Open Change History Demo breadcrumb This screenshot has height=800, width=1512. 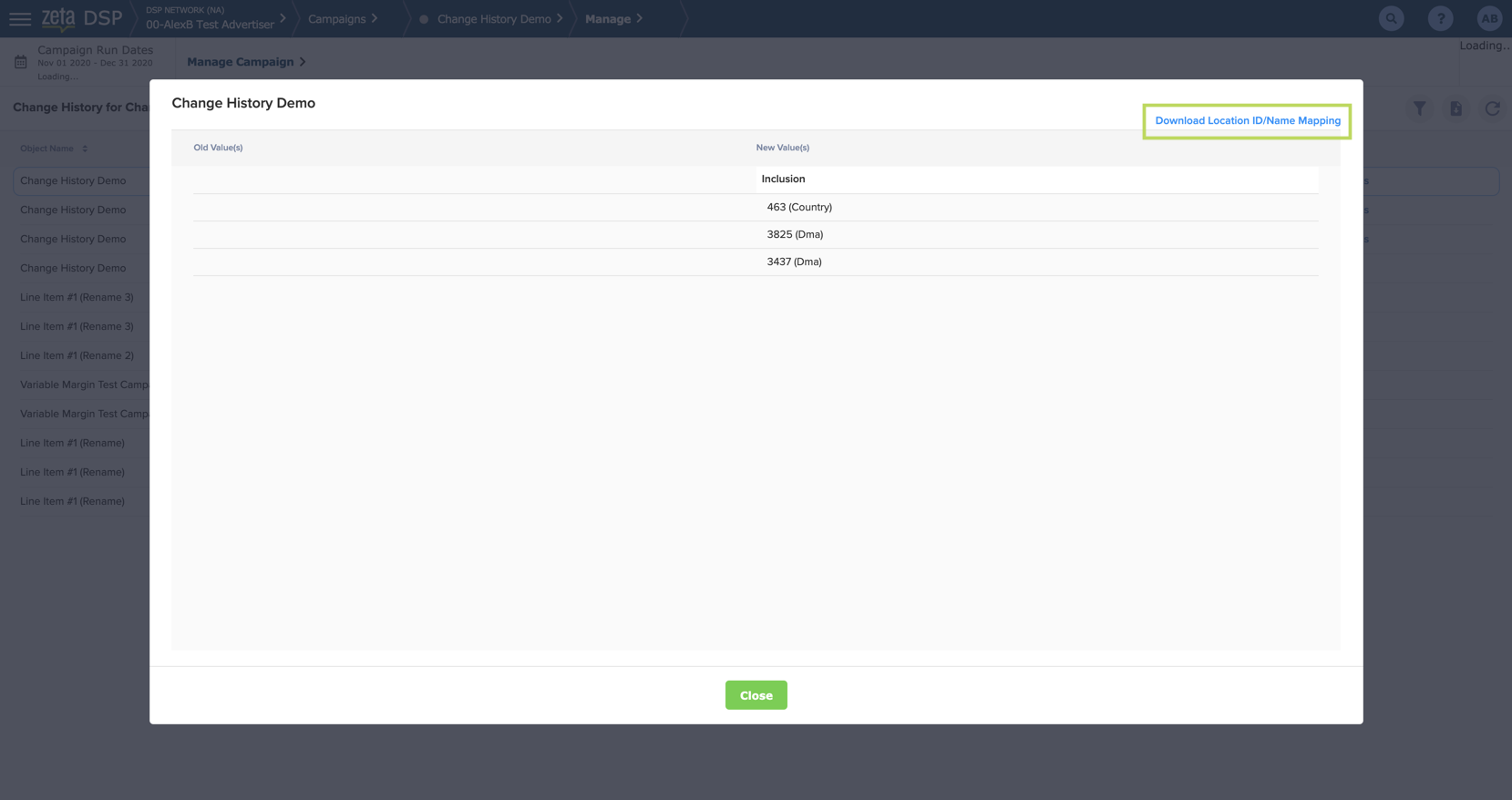(493, 19)
